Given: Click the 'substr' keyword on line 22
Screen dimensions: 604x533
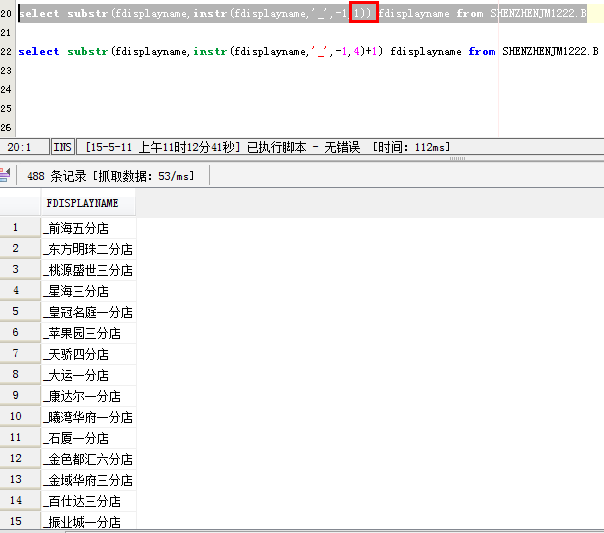Looking at the screenshot, I should click(87, 52).
